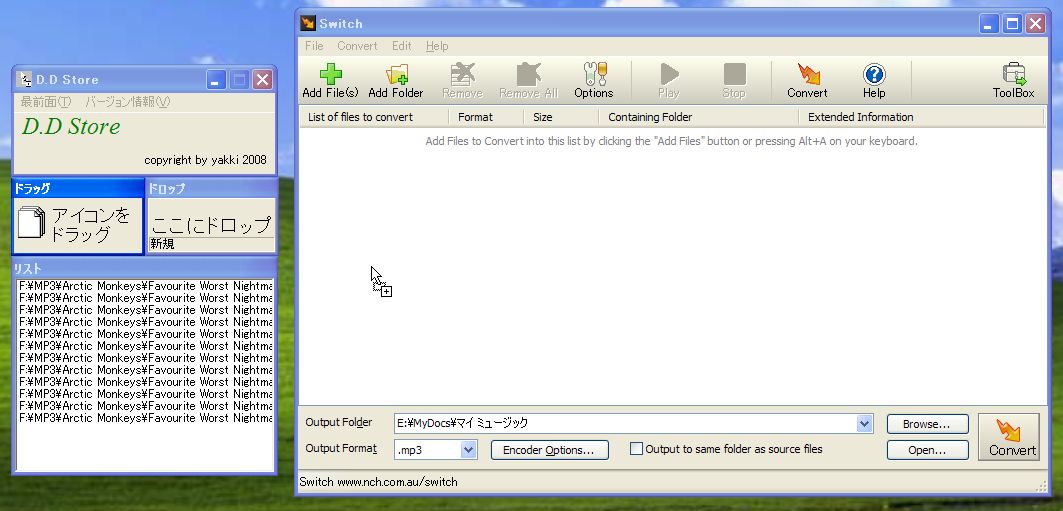Maximize the Switch window
This screenshot has height=511, width=1063.
[x=1012, y=24]
